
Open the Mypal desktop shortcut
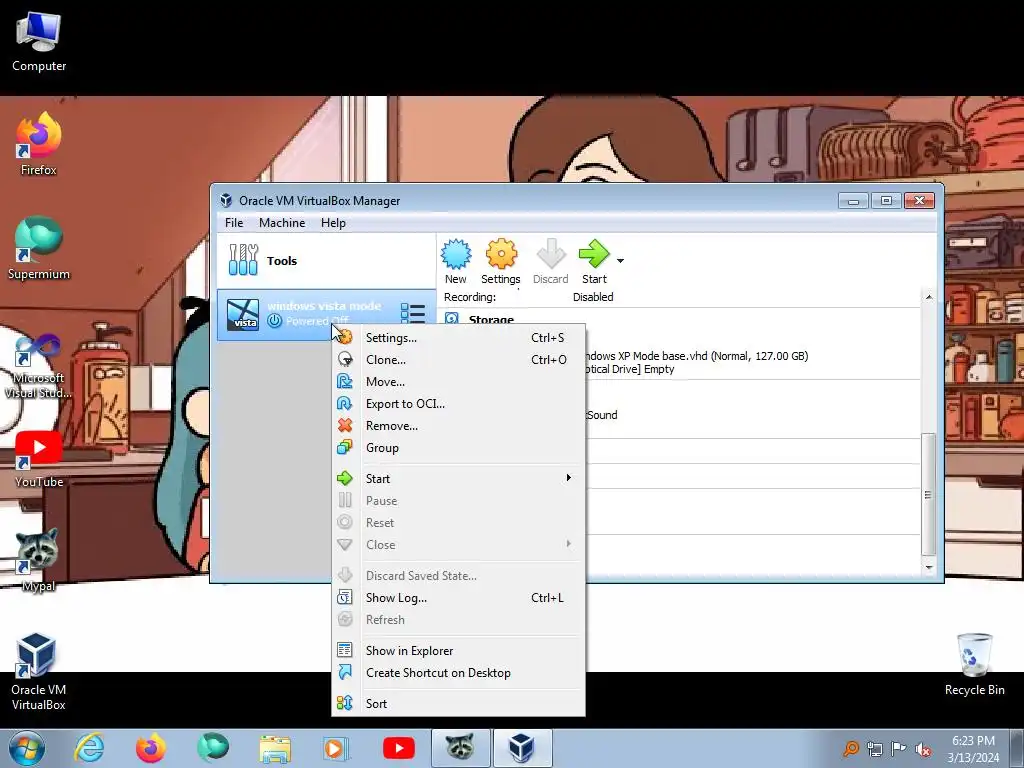39,560
